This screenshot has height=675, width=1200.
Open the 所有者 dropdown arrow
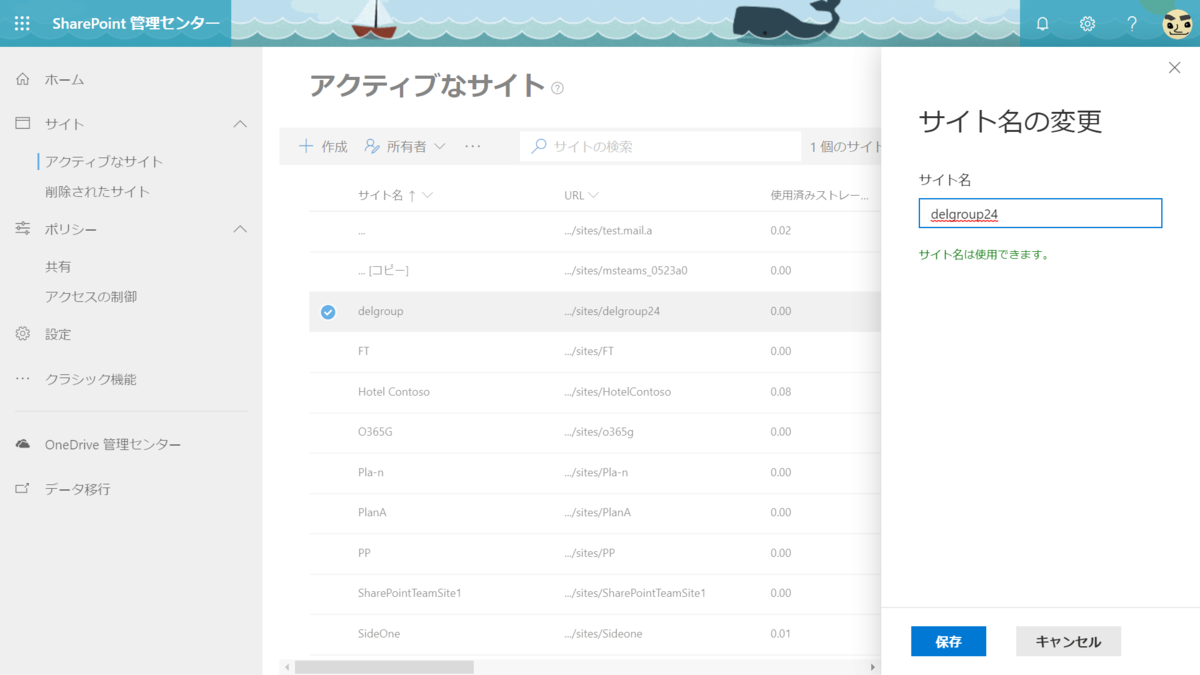[439, 147]
